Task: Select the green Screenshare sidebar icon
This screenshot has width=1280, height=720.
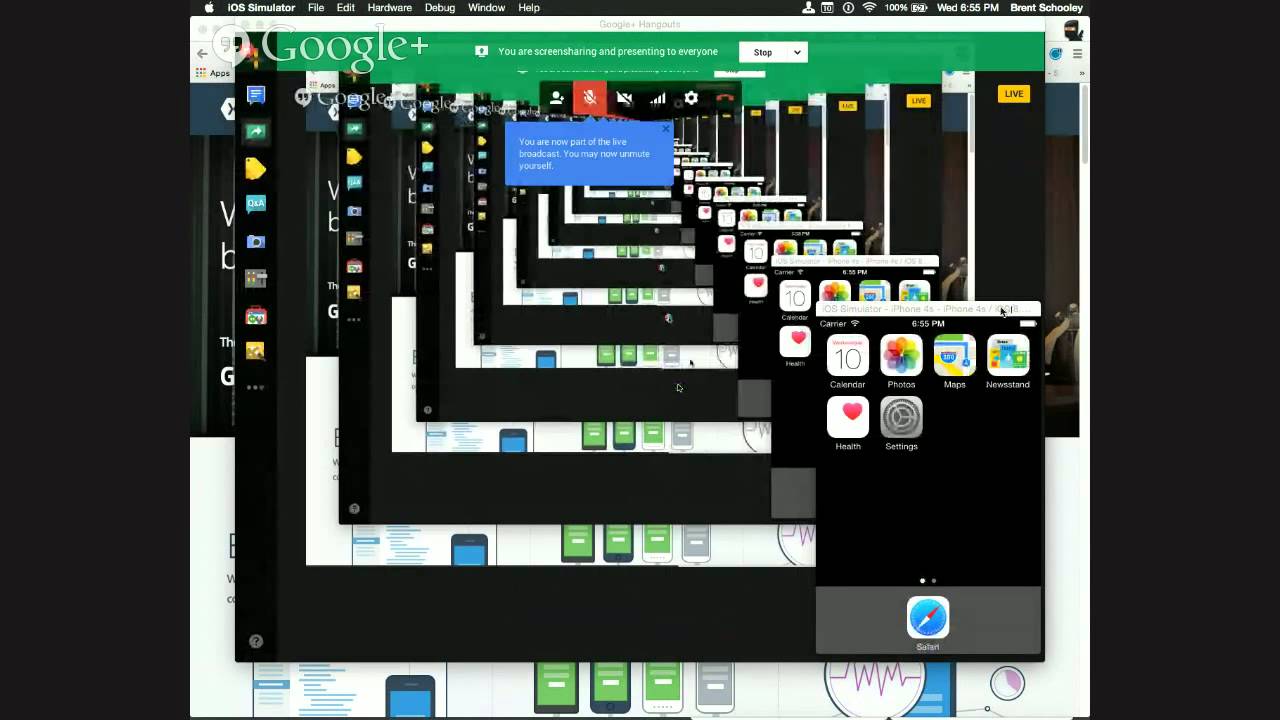Action: point(256,131)
